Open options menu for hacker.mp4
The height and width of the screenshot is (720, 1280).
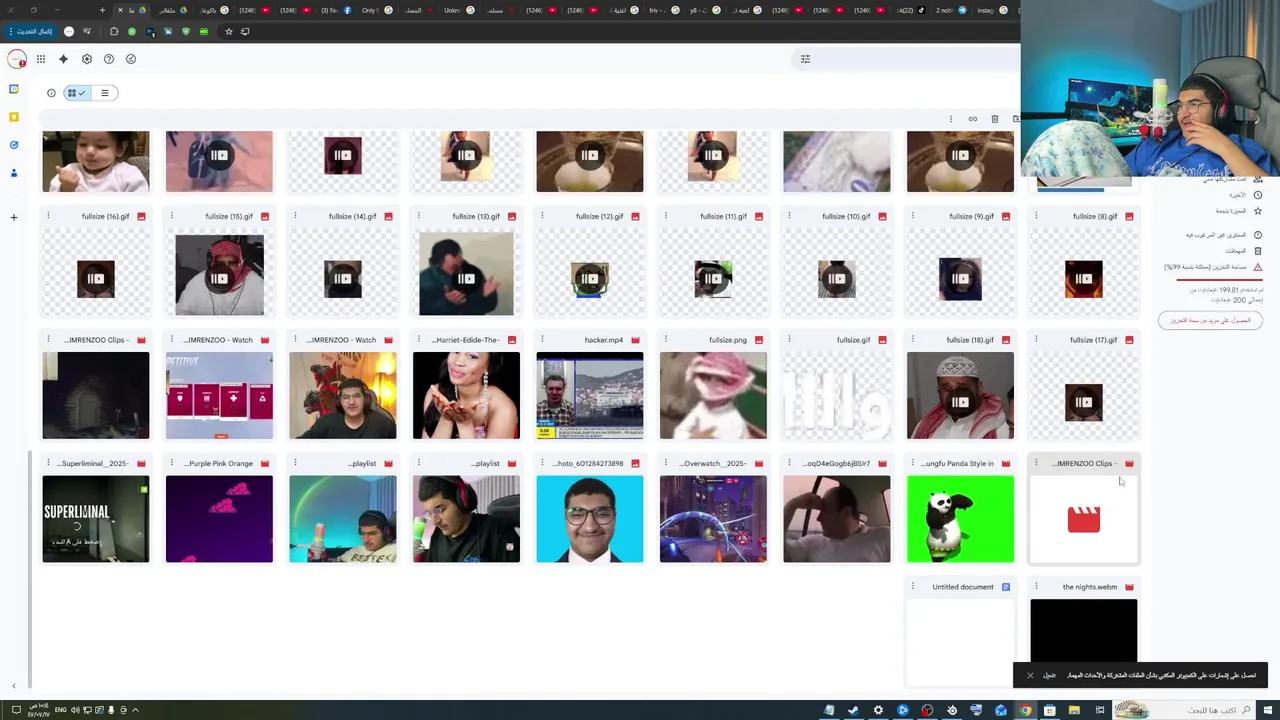pos(542,340)
